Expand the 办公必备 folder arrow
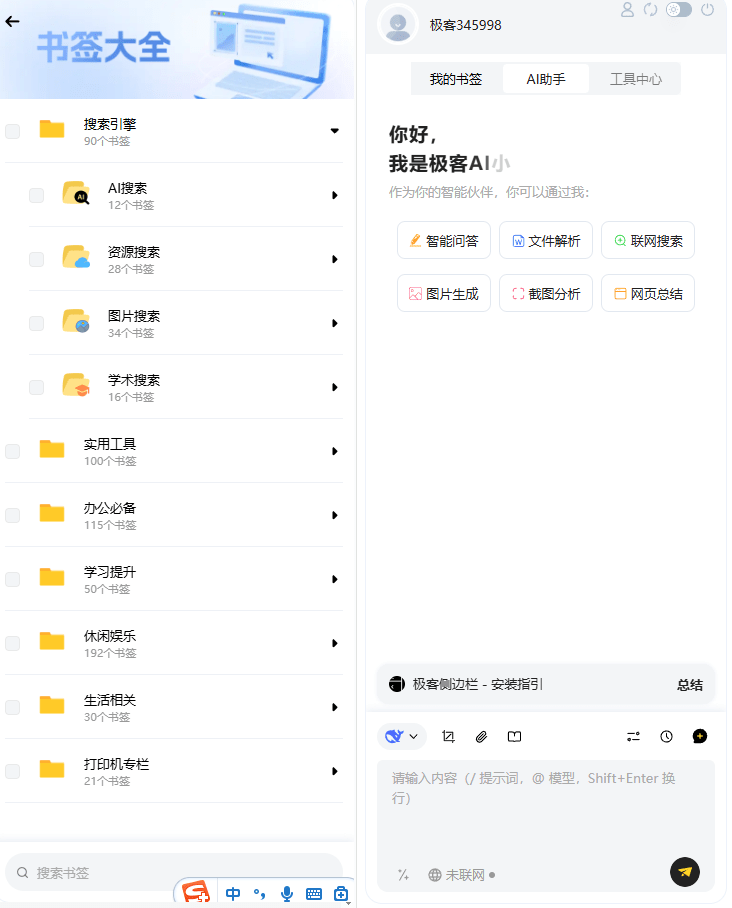 [x=335, y=515]
